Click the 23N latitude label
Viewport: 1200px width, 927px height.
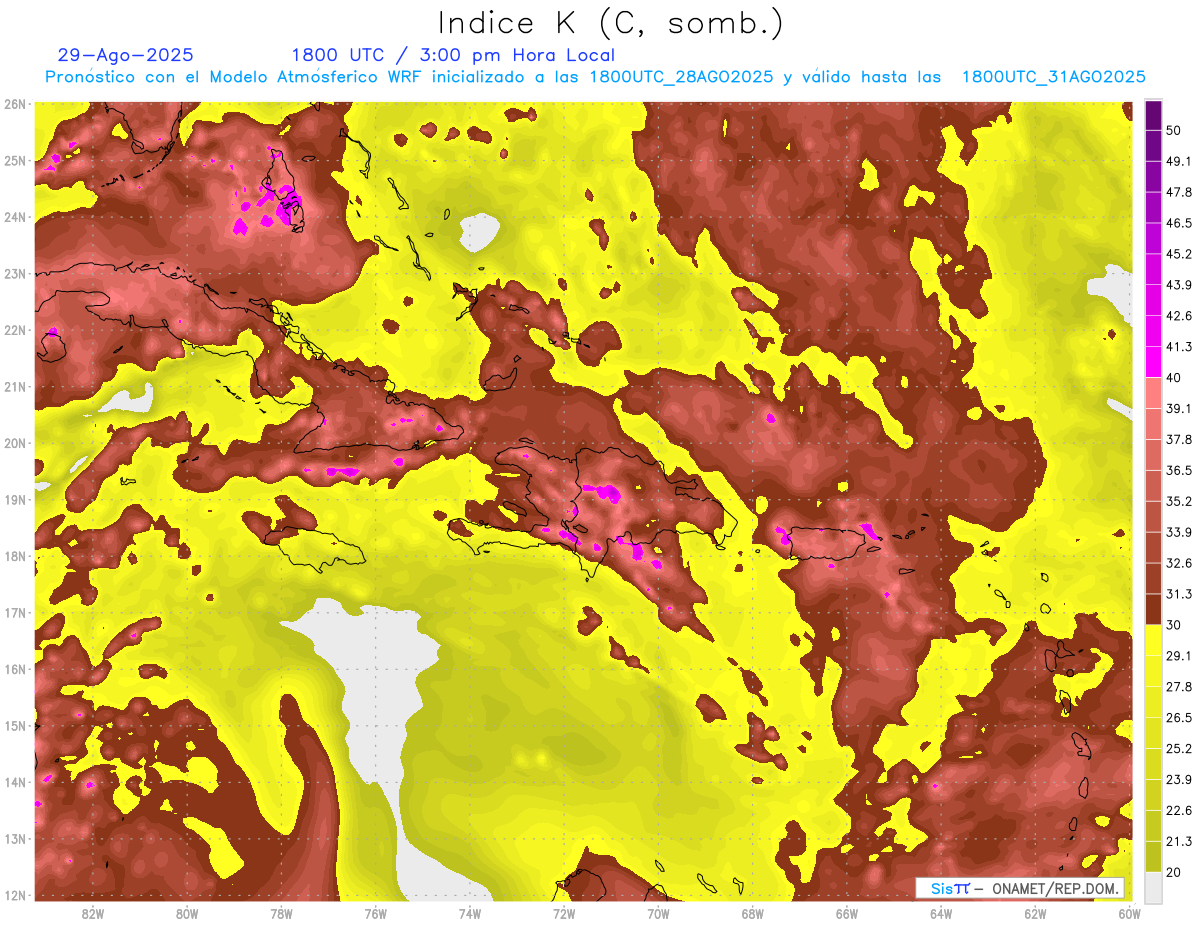point(15,273)
